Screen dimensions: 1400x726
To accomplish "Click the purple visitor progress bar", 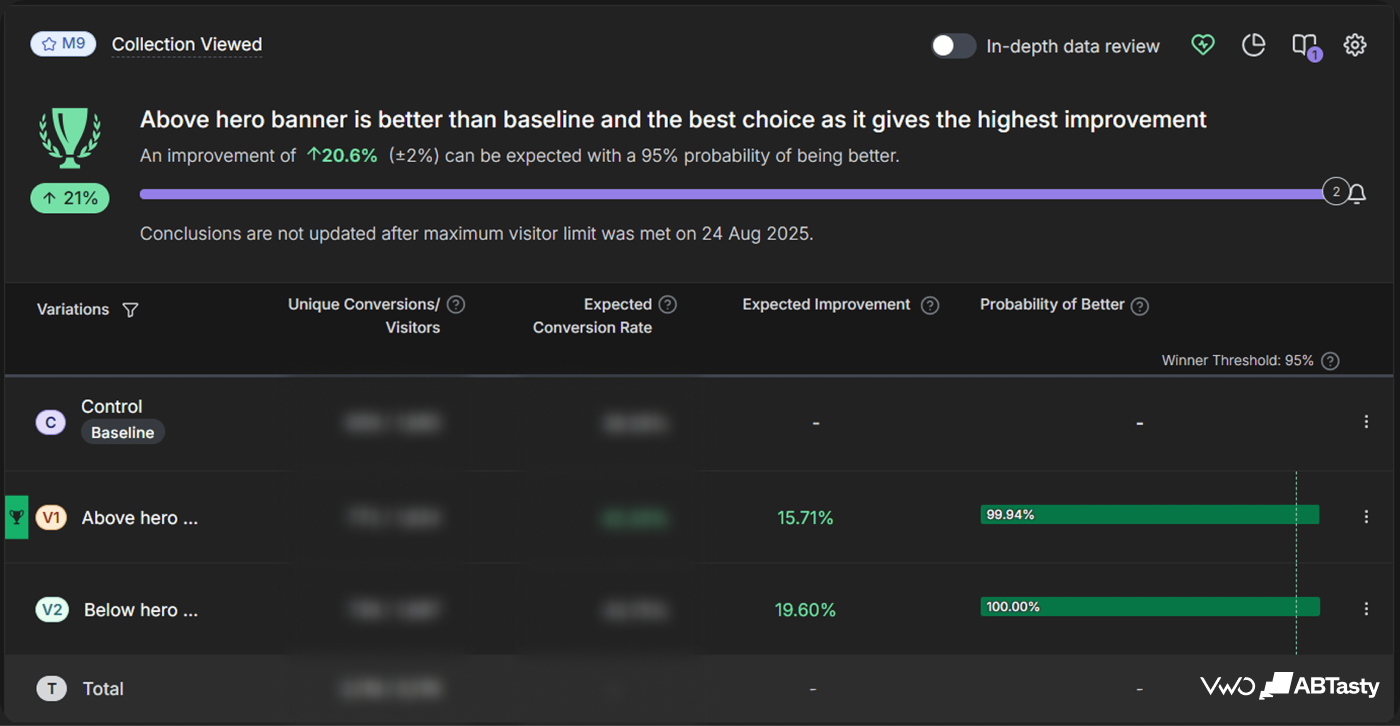I will point(733,194).
